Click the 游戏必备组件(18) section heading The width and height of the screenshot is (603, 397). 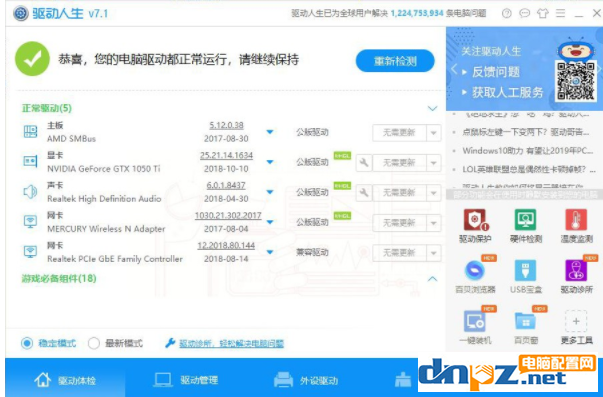[x=59, y=278]
